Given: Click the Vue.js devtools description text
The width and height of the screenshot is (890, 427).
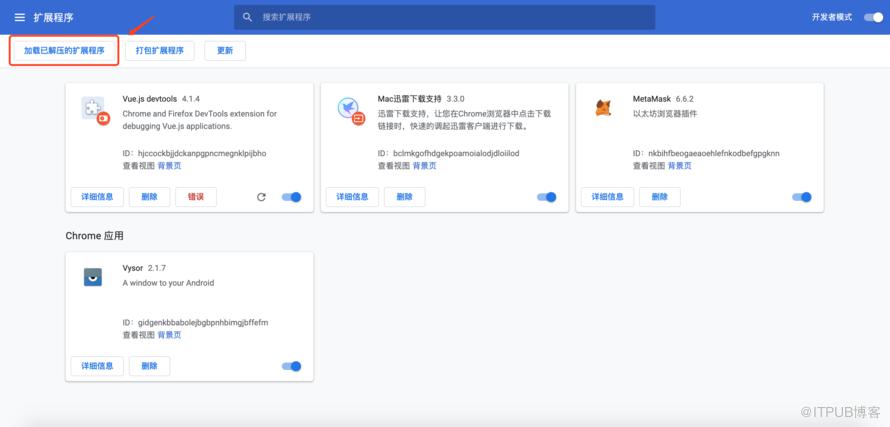Looking at the screenshot, I should [200, 120].
